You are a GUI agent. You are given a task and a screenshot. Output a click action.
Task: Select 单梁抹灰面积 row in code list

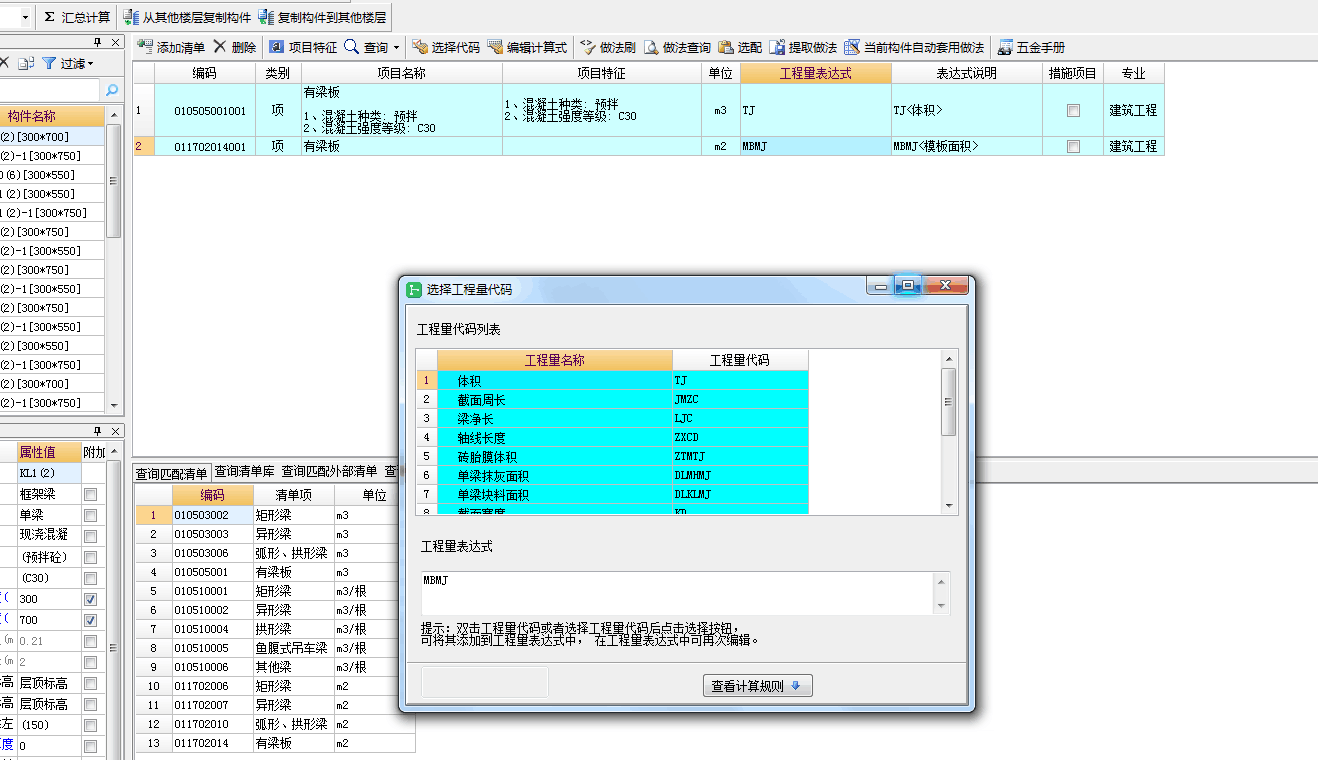612,476
